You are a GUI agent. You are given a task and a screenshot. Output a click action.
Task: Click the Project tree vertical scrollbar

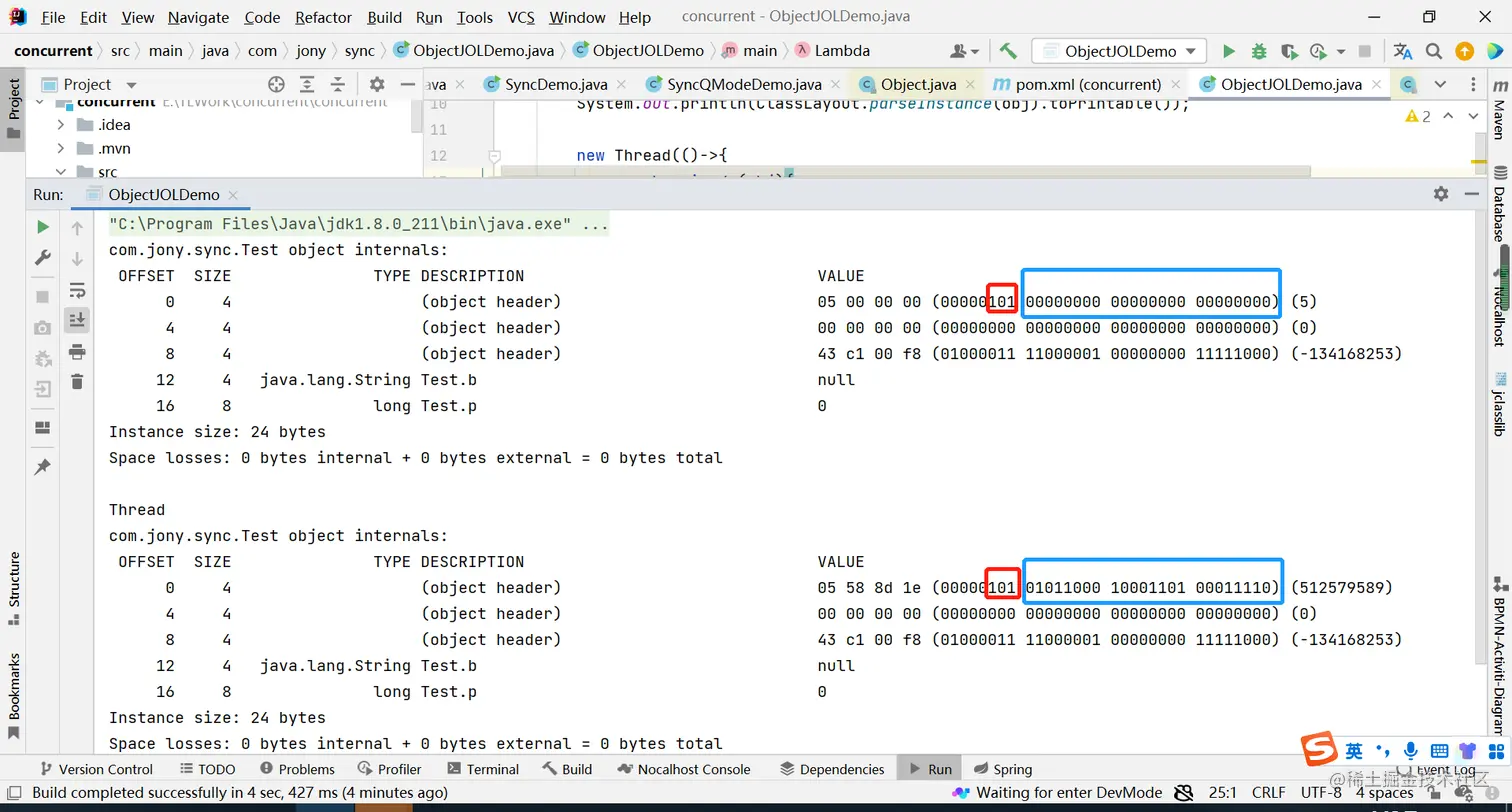[417, 116]
